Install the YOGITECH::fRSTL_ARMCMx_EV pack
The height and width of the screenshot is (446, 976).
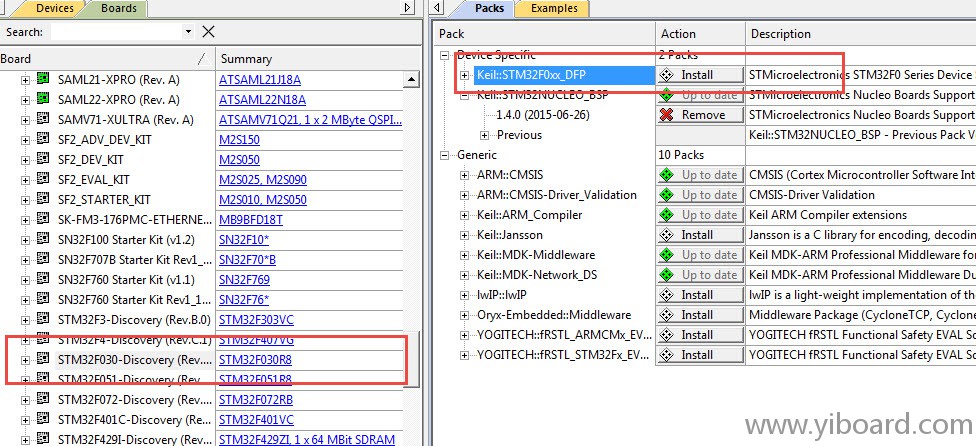click(x=700, y=335)
